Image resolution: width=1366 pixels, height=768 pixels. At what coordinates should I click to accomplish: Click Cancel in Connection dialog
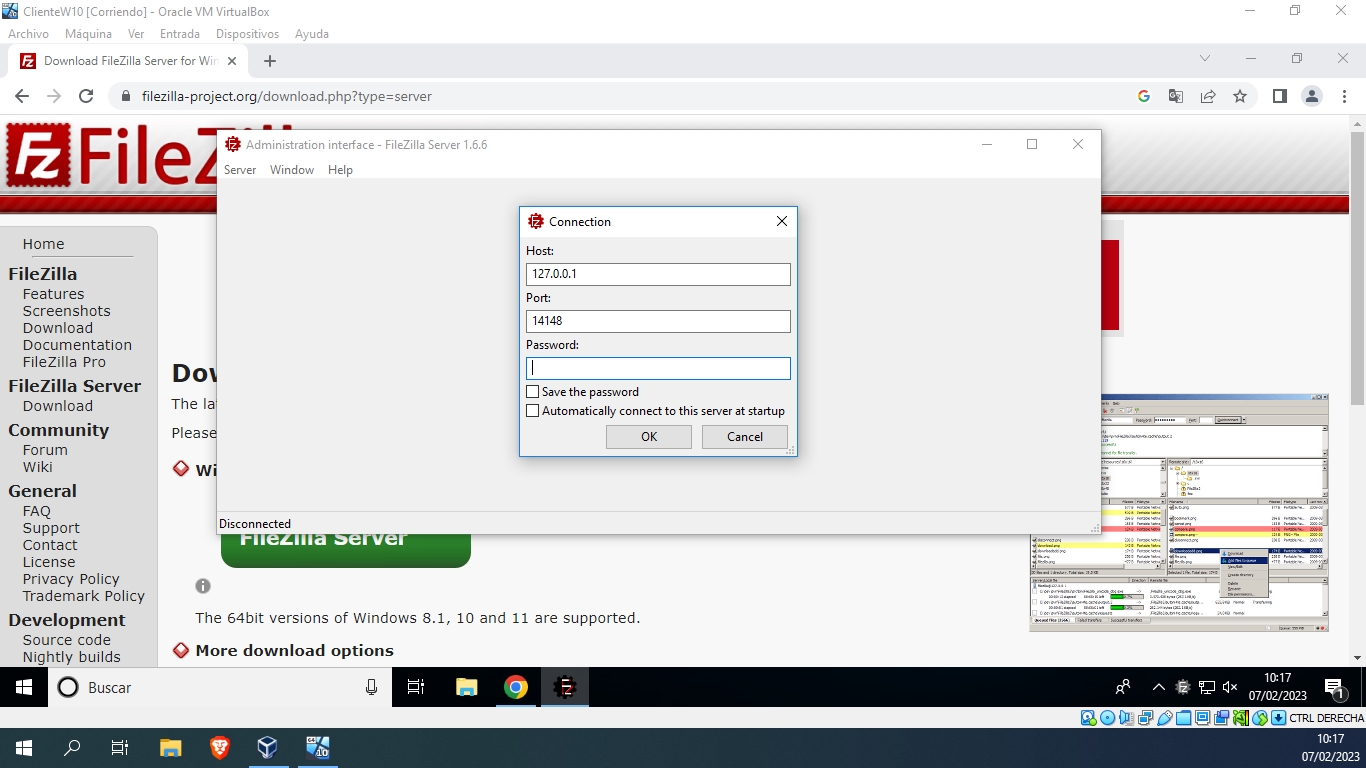click(x=745, y=437)
